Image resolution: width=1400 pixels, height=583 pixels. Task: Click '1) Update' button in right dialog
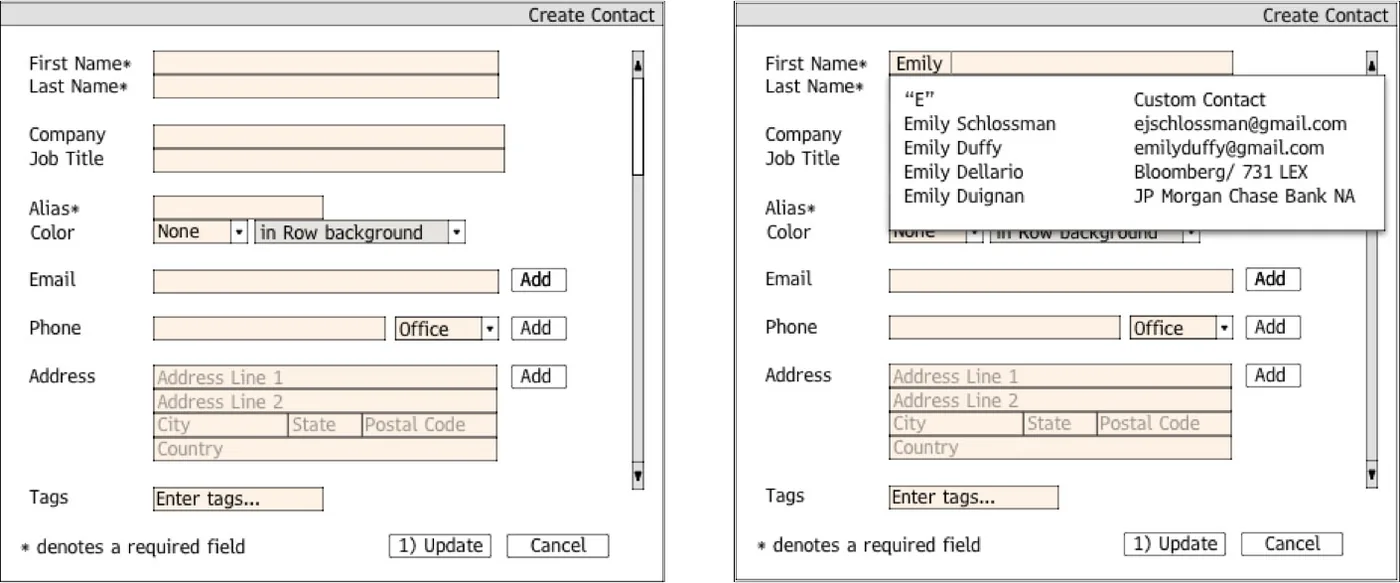click(x=1175, y=544)
